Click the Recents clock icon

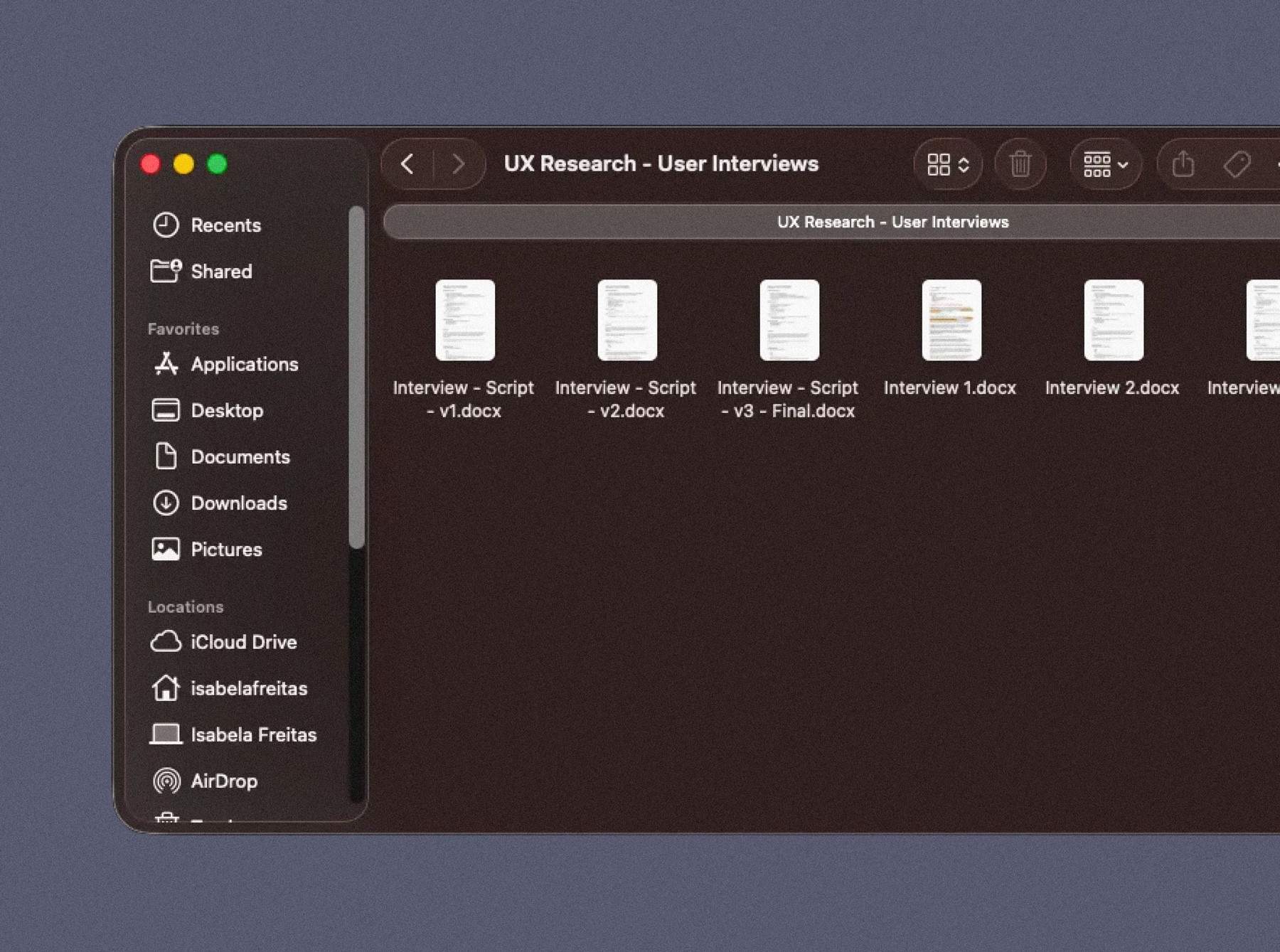coord(166,225)
